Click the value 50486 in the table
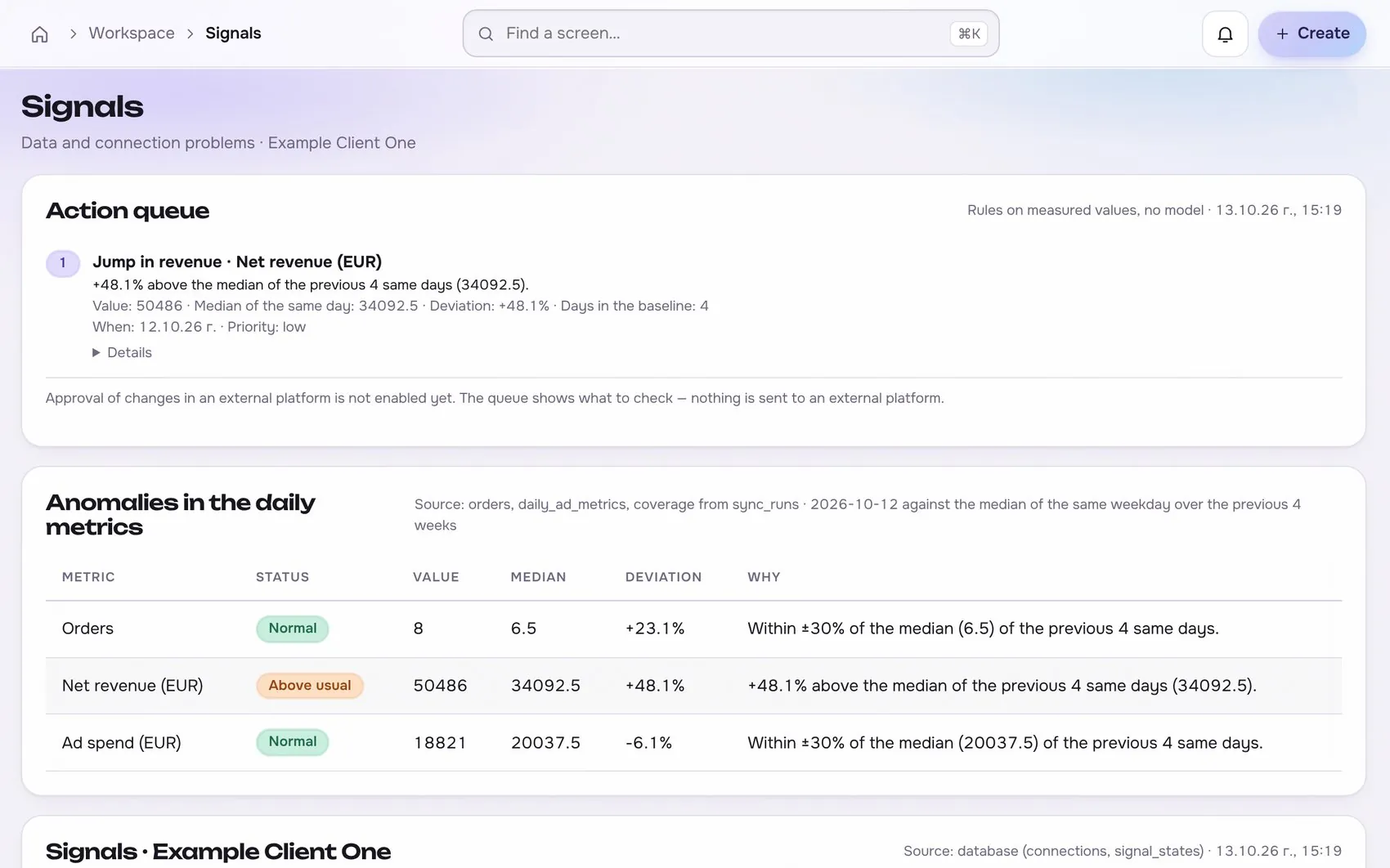 tap(440, 686)
